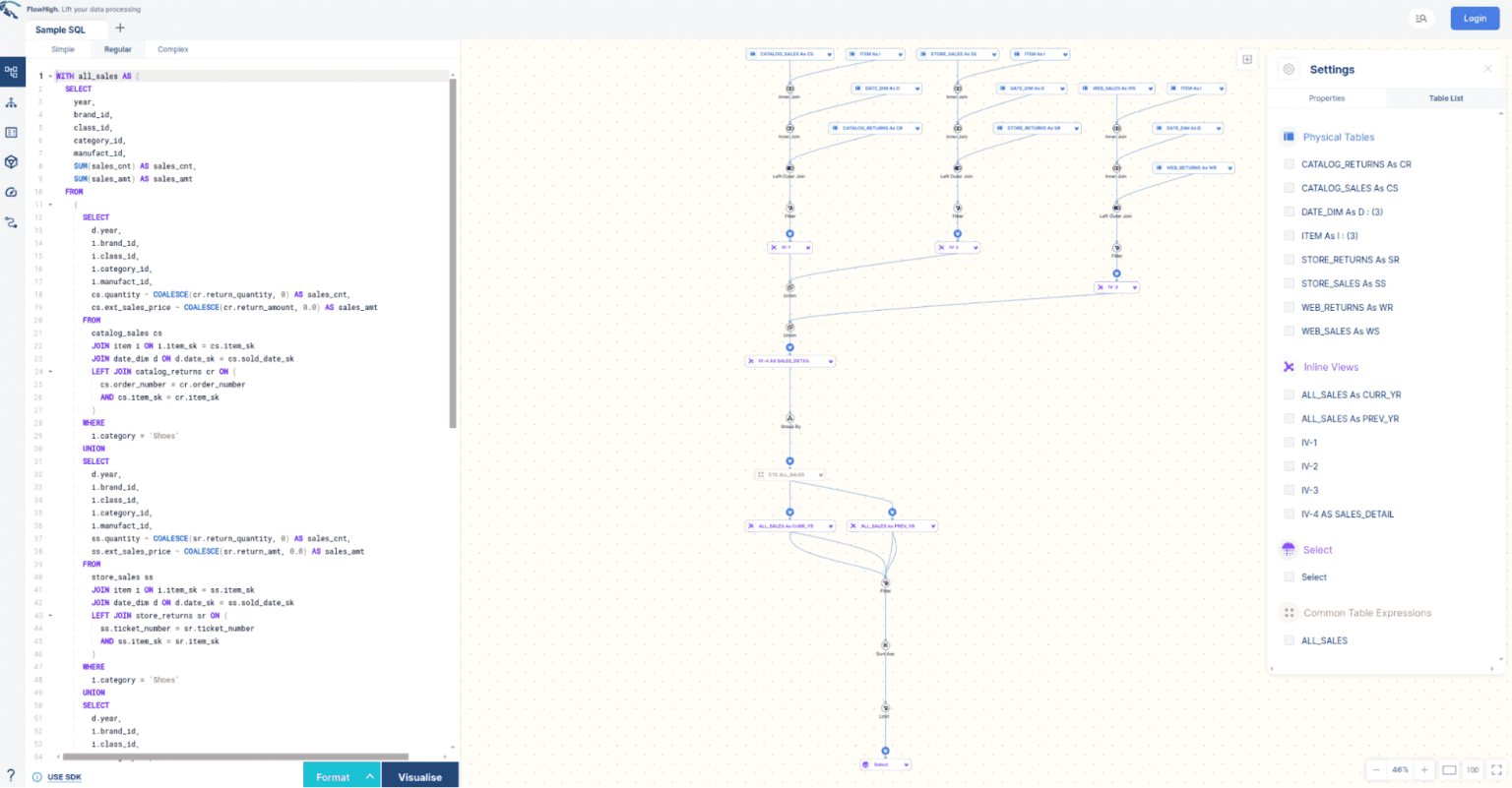Viewport: 1512px width, 788px height.
Task: Expand the DATE_DIM As D node dropdown
Action: (x=917, y=88)
